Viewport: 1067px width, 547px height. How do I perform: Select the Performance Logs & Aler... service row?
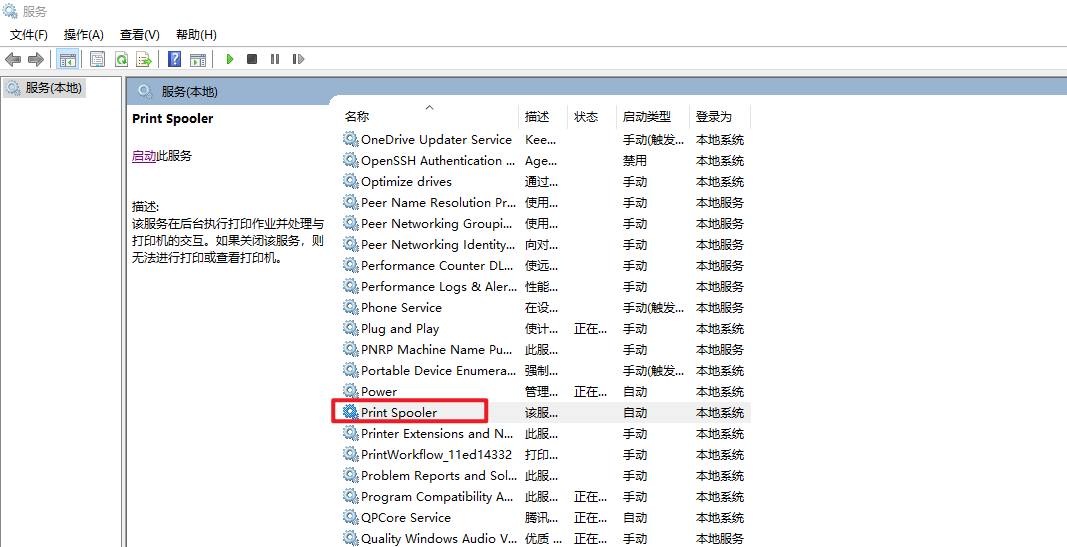coord(545,286)
